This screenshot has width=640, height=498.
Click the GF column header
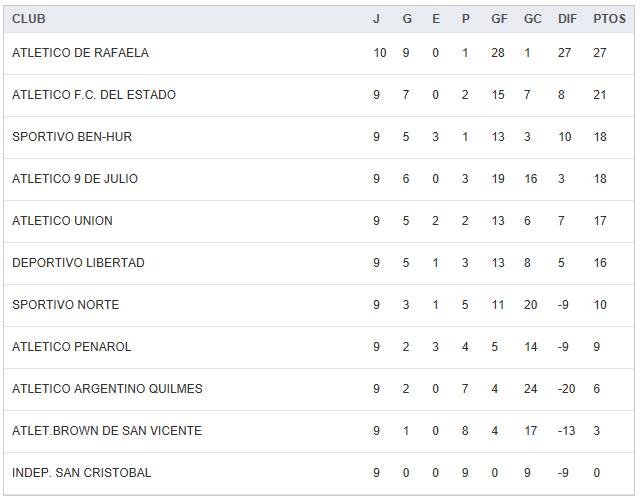[x=499, y=19]
